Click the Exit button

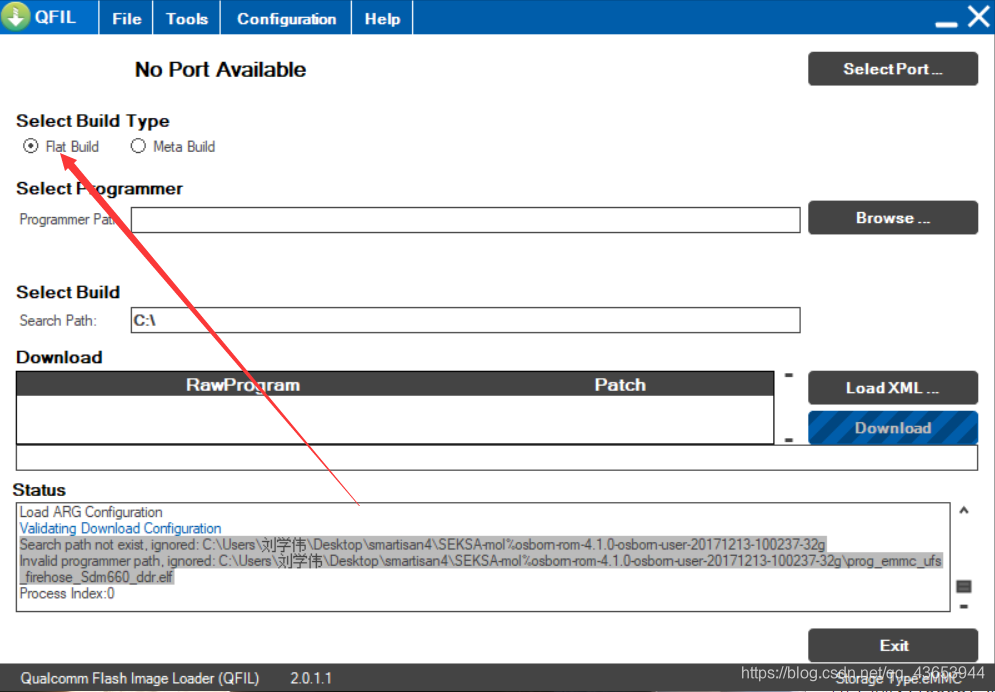[x=892, y=645]
